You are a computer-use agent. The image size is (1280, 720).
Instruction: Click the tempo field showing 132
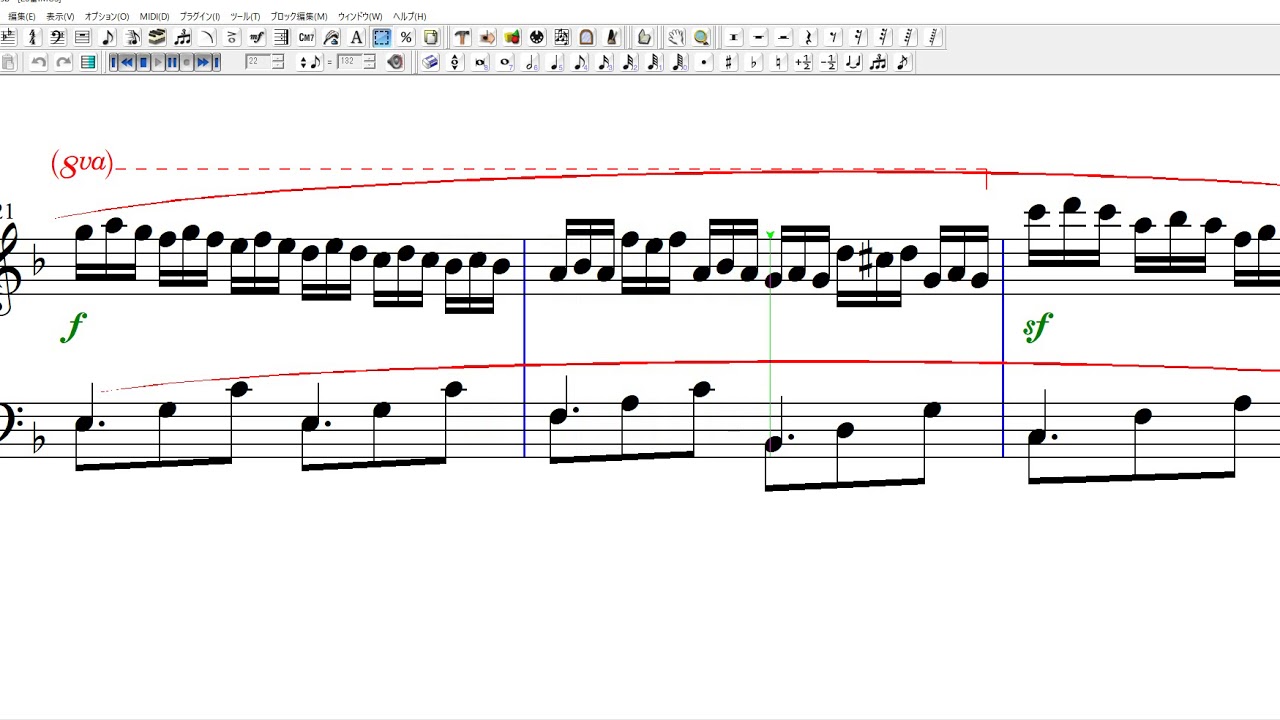349,62
